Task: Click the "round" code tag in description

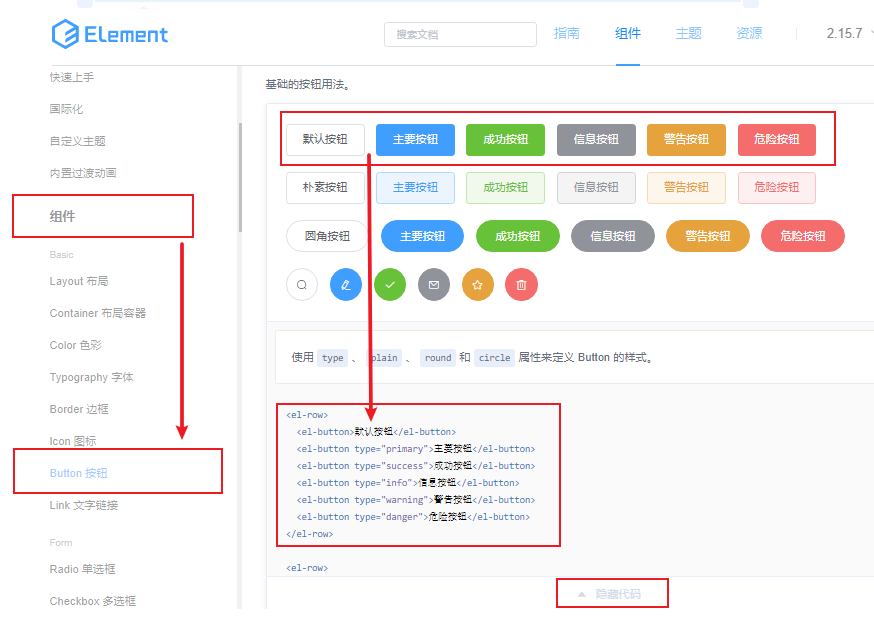Action: coord(438,358)
